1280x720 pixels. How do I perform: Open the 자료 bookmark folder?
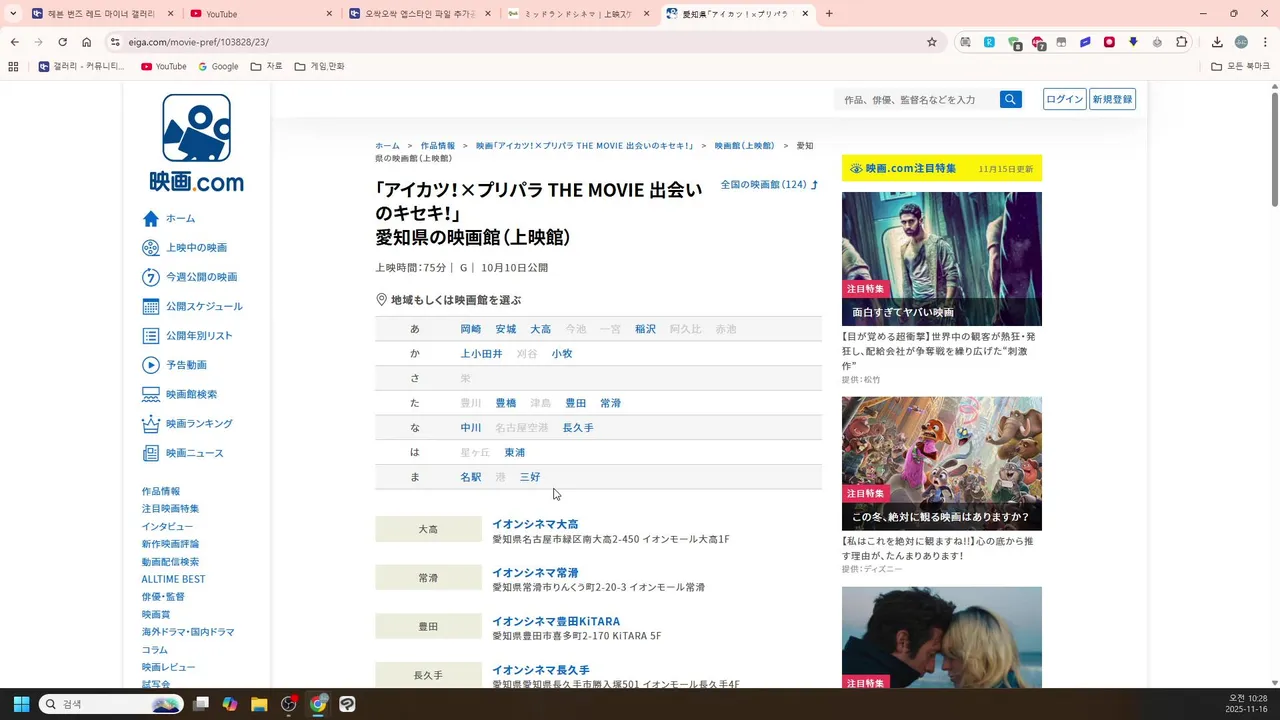[x=266, y=66]
